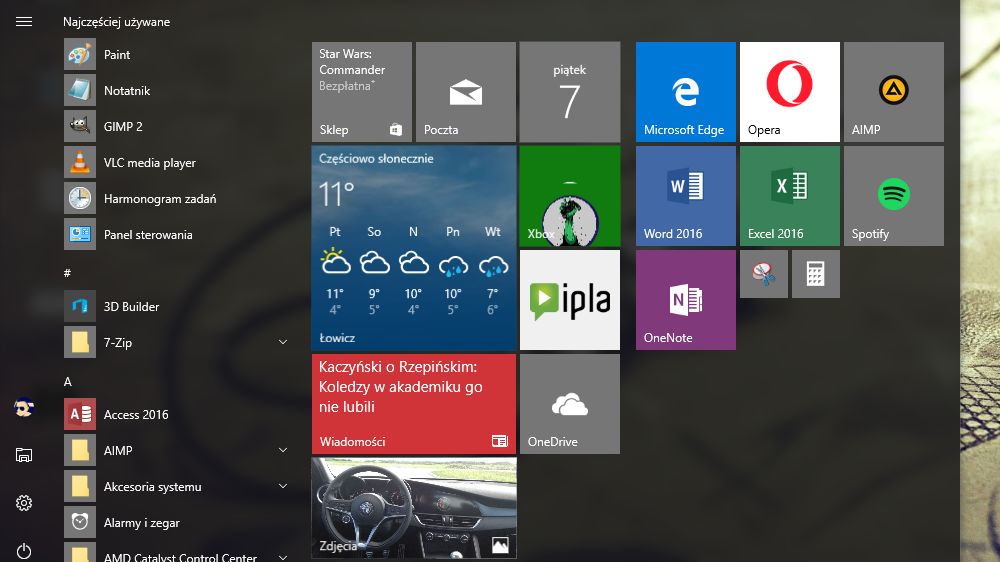Open Harmonogram zadań
The height and width of the screenshot is (562, 1000).
176,198
